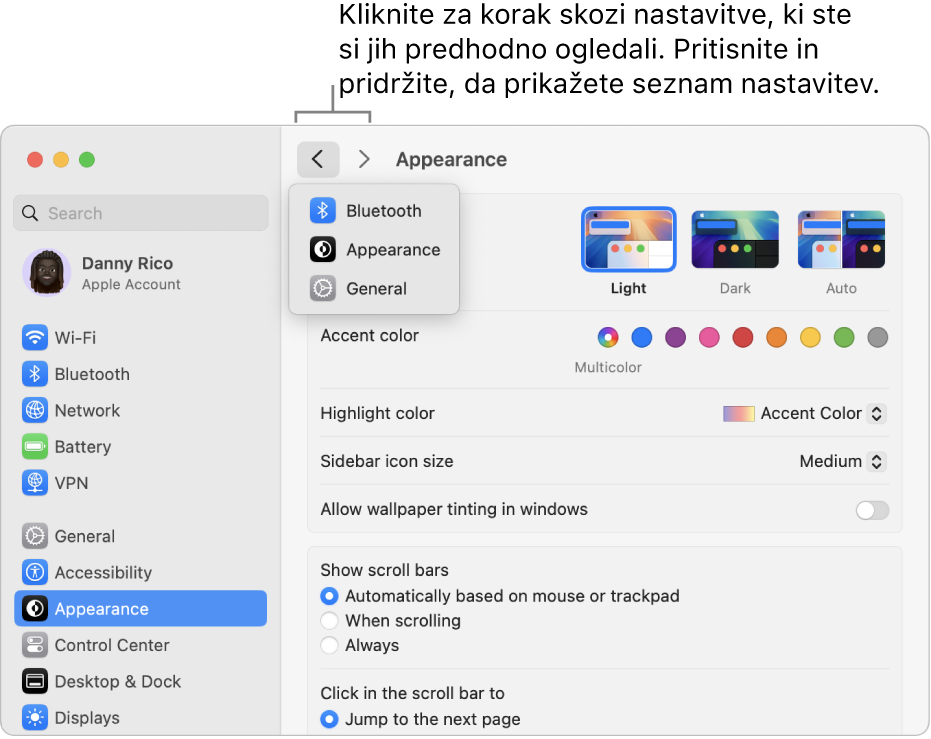The height and width of the screenshot is (739, 931).
Task: Open Control Center sidebar icon
Action: [x=35, y=645]
